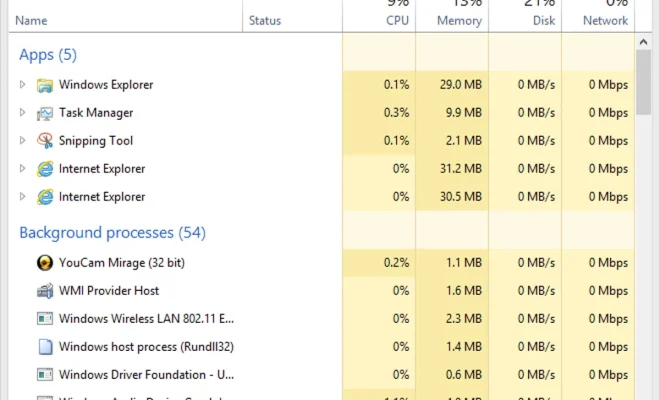This screenshot has height=400, width=660.
Task: Click the second Internet Explorer icon
Action: (x=45, y=197)
